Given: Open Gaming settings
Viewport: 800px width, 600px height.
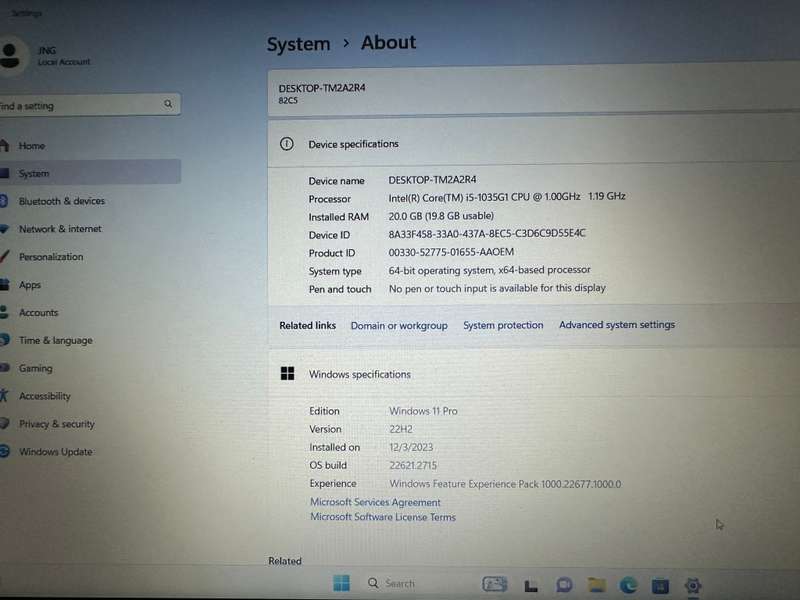Looking at the screenshot, I should coord(90,368).
